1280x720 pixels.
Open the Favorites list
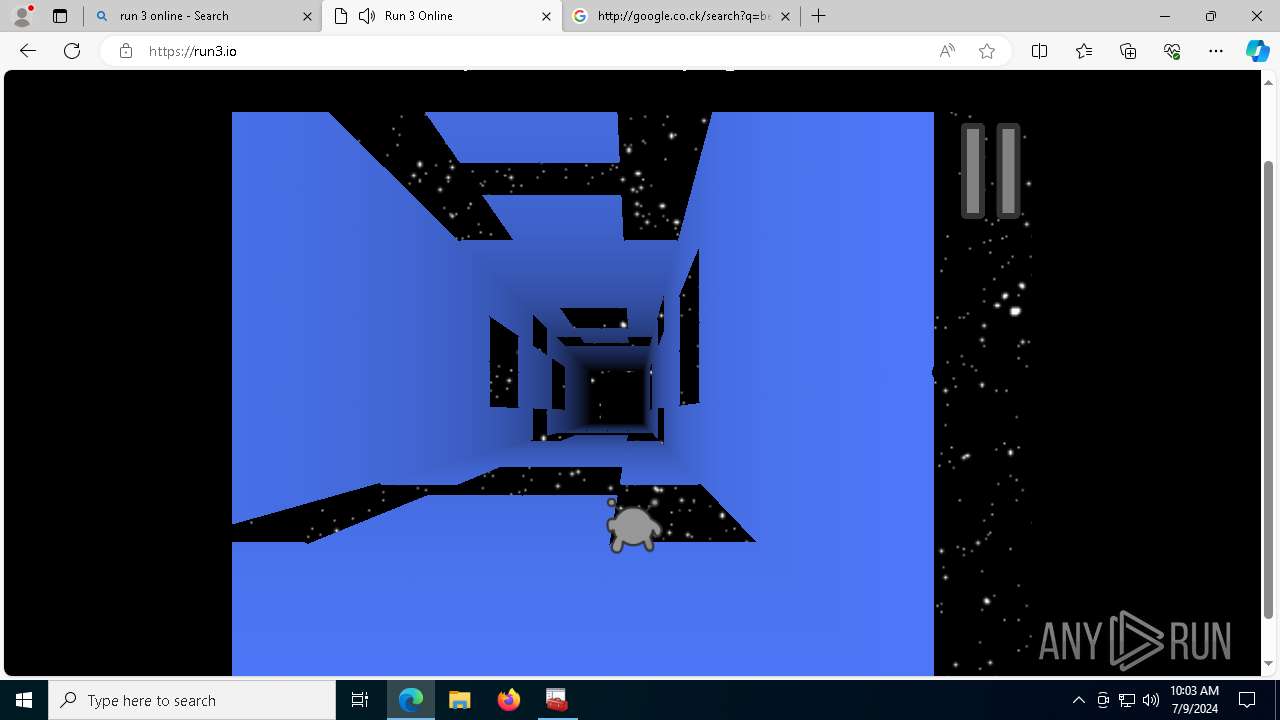tap(1084, 51)
